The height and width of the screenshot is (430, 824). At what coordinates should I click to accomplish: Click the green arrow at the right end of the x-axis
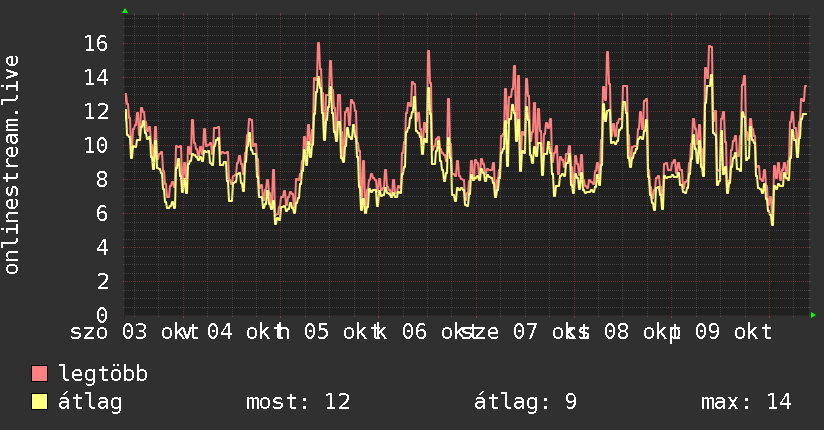click(x=813, y=315)
